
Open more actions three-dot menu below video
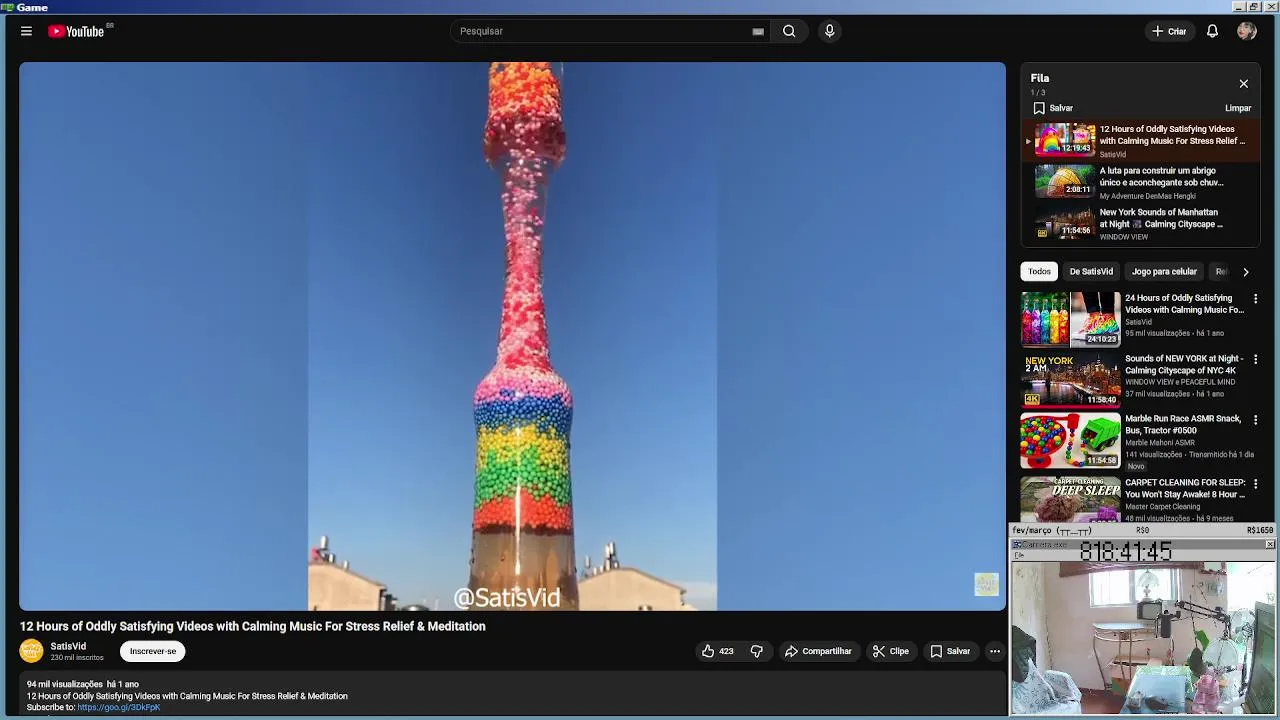(x=995, y=651)
